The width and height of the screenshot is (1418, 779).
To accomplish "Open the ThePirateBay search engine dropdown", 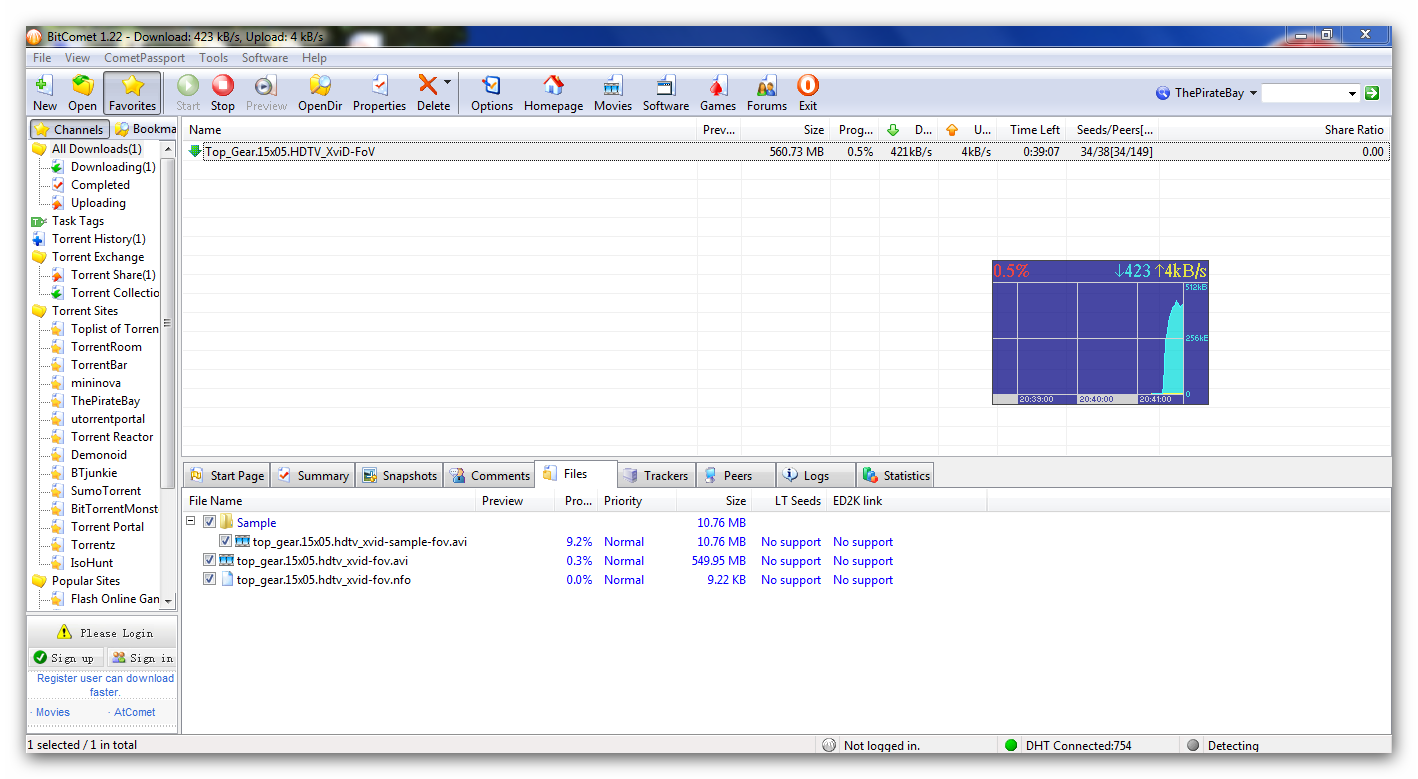I will click(x=1253, y=93).
